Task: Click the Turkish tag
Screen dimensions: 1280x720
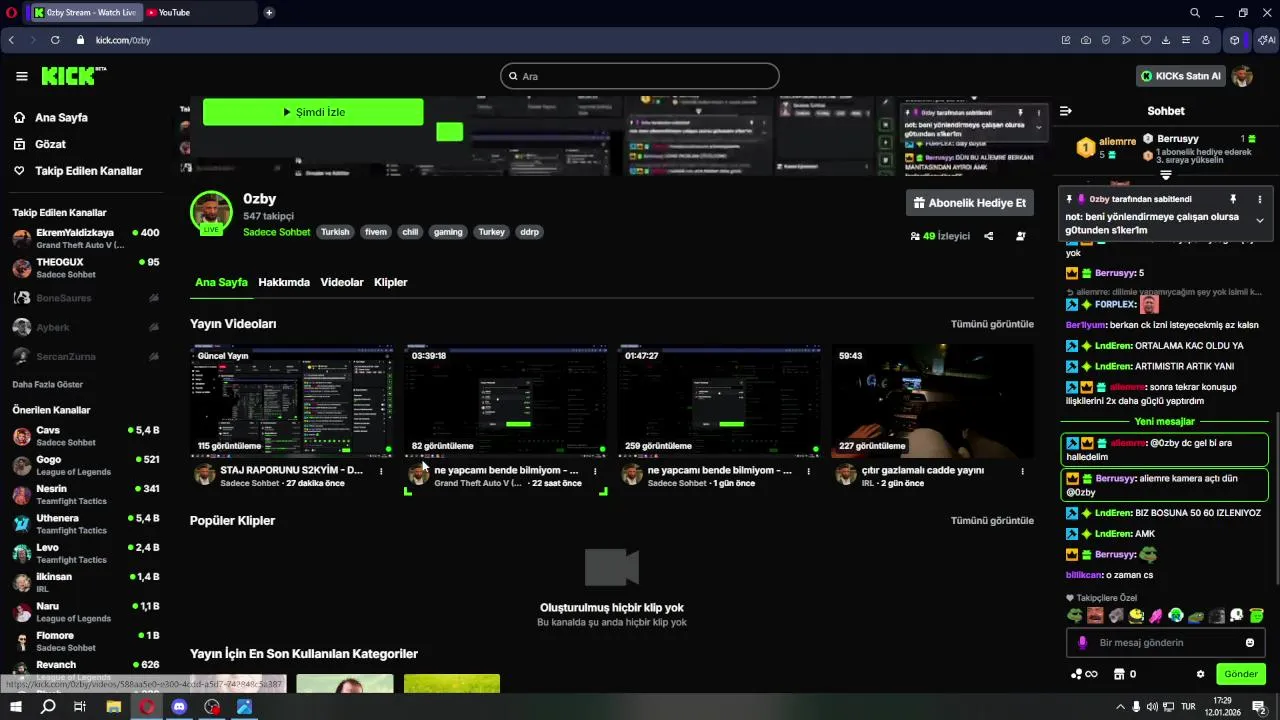Action: (335, 232)
